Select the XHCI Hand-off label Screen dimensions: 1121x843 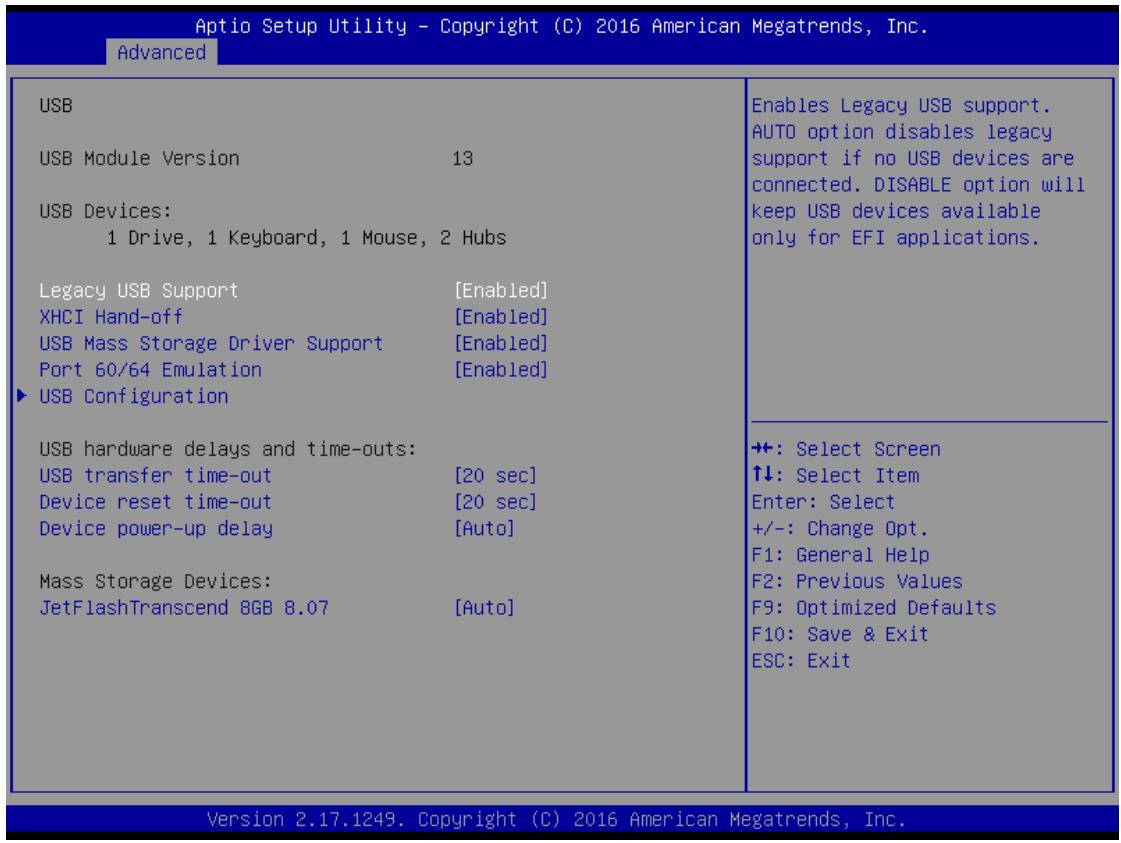point(111,317)
